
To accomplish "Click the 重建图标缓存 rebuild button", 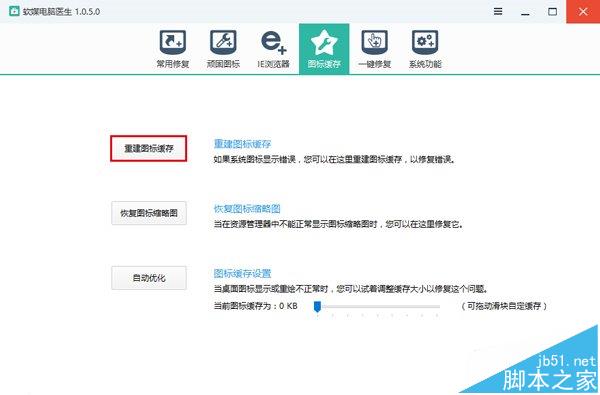I will pos(149,149).
